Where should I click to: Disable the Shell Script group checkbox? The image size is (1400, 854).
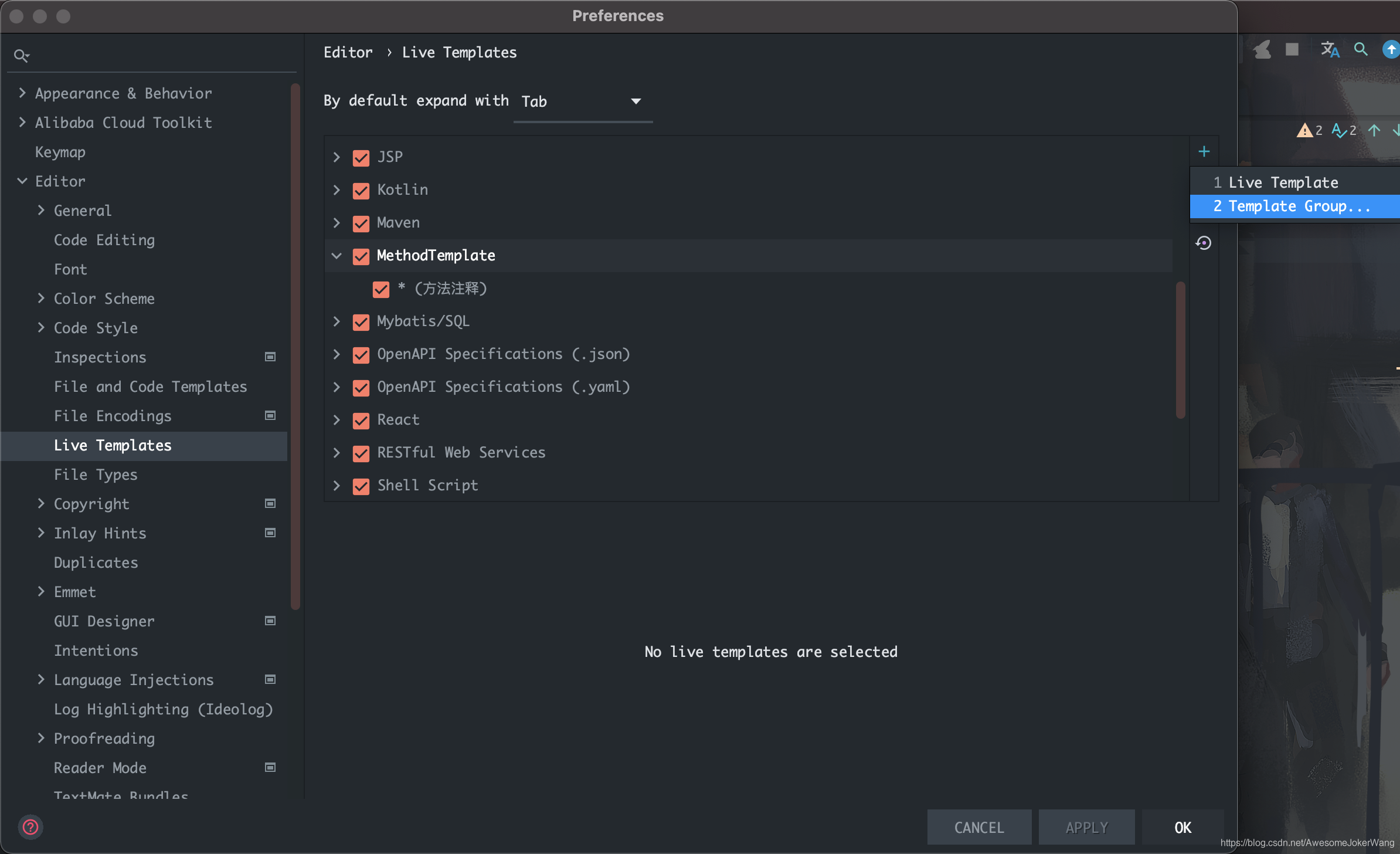[361, 486]
